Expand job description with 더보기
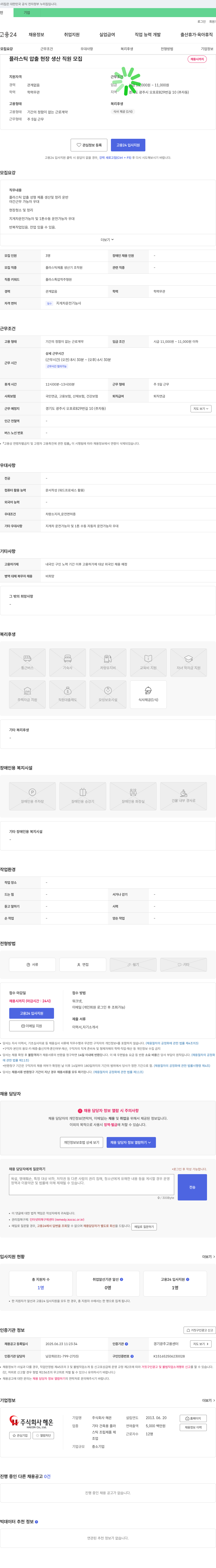Image resolution: width=216 pixels, height=1568 pixels. [x=107, y=240]
